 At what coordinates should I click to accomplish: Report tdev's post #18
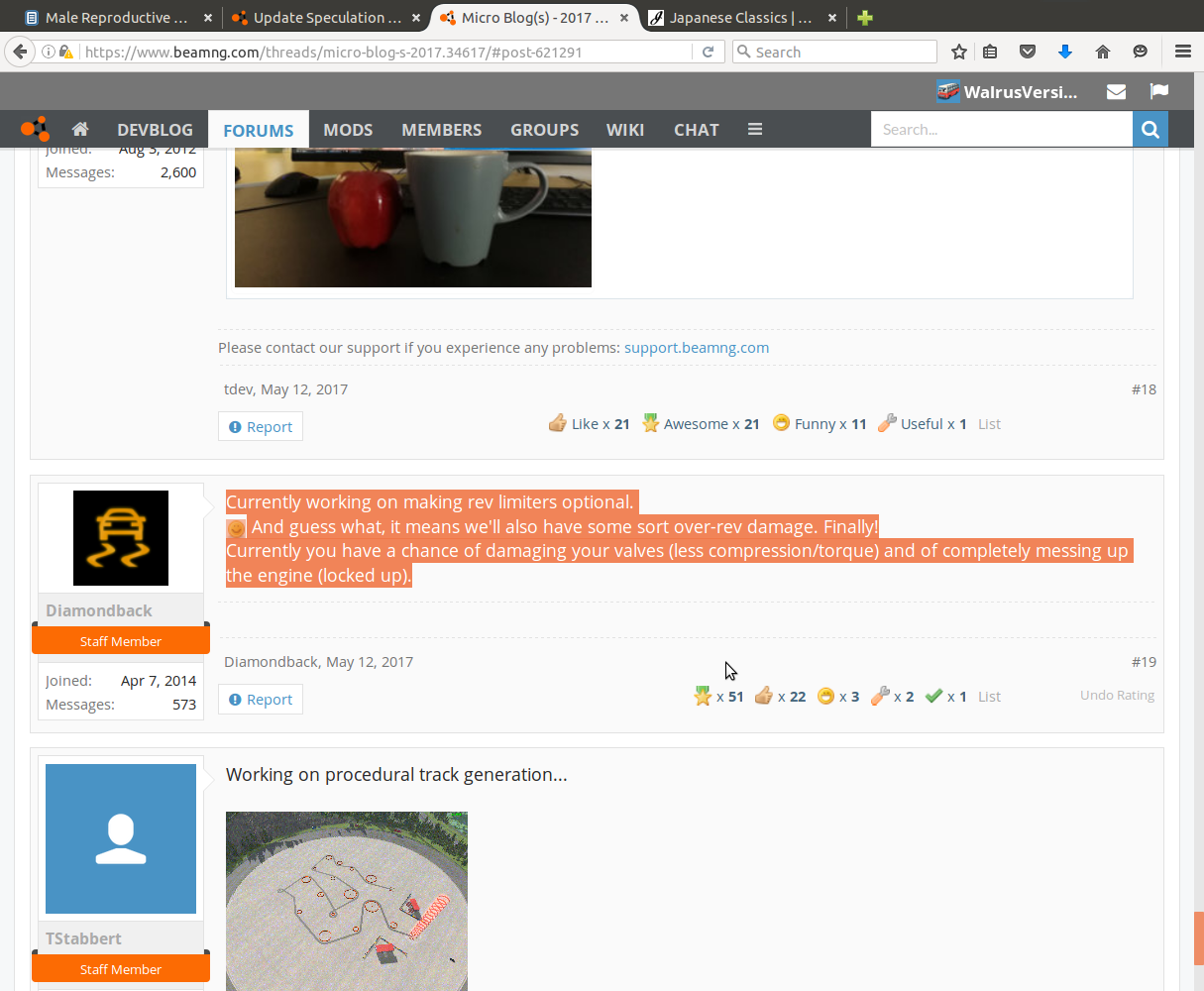click(261, 426)
